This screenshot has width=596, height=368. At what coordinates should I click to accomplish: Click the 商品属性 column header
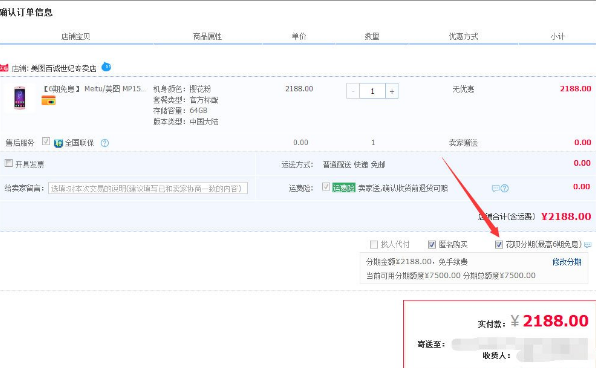tap(207, 36)
